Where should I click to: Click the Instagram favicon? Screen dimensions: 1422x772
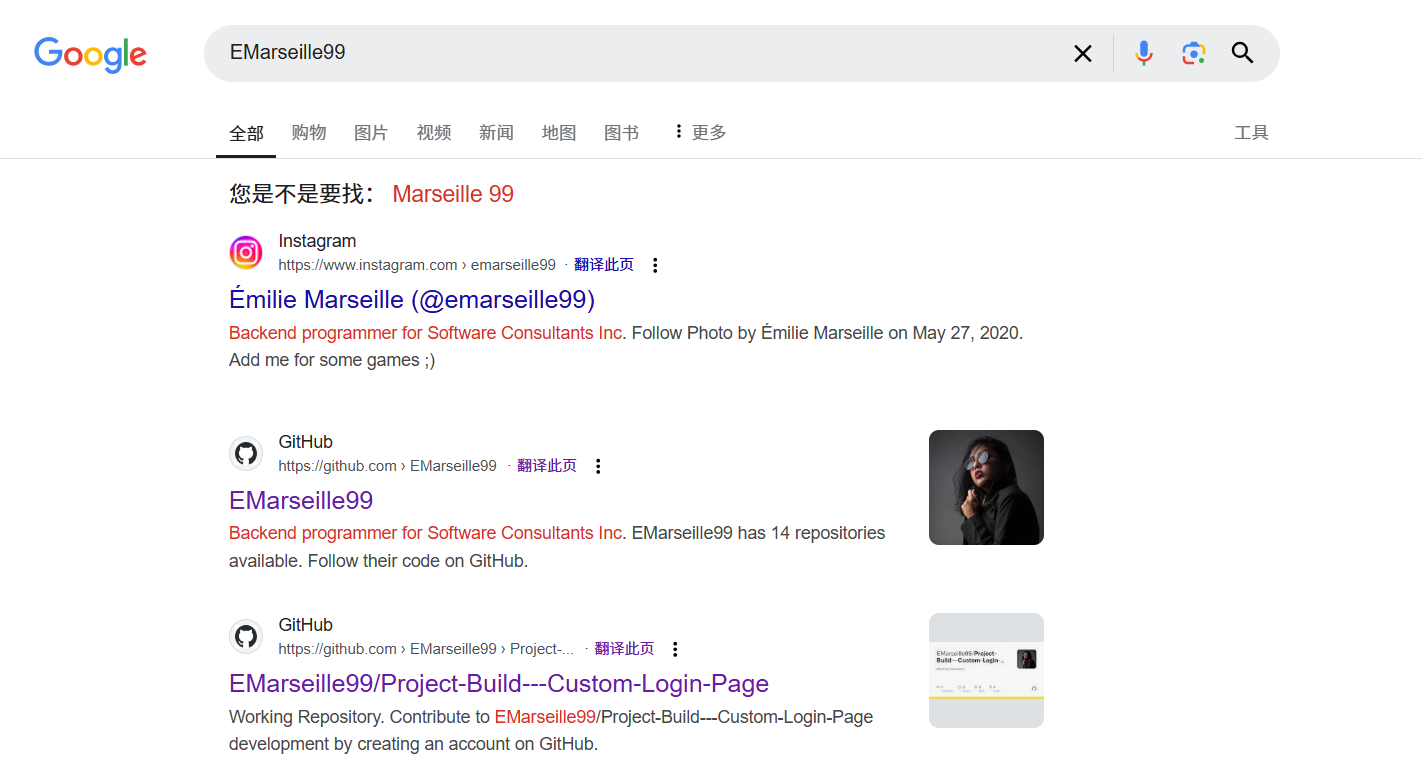246,253
